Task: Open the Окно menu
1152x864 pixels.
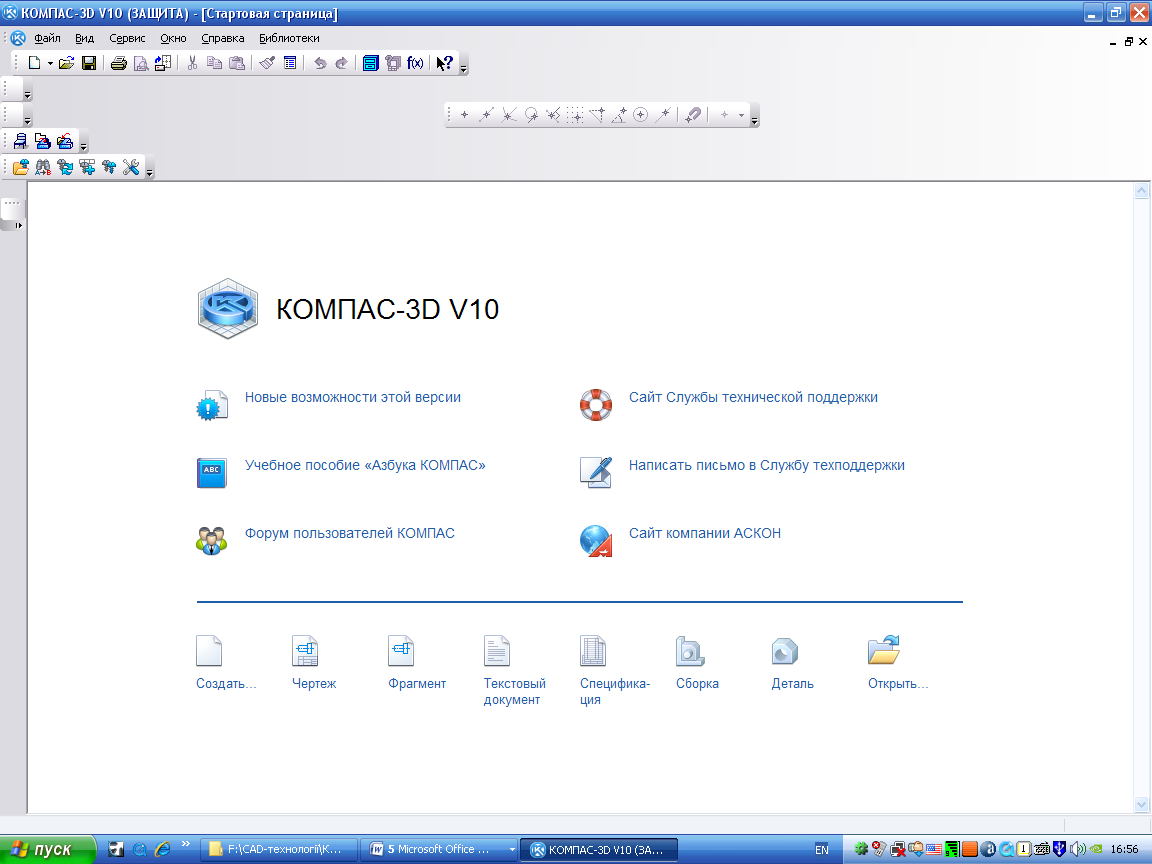Action: [x=173, y=38]
